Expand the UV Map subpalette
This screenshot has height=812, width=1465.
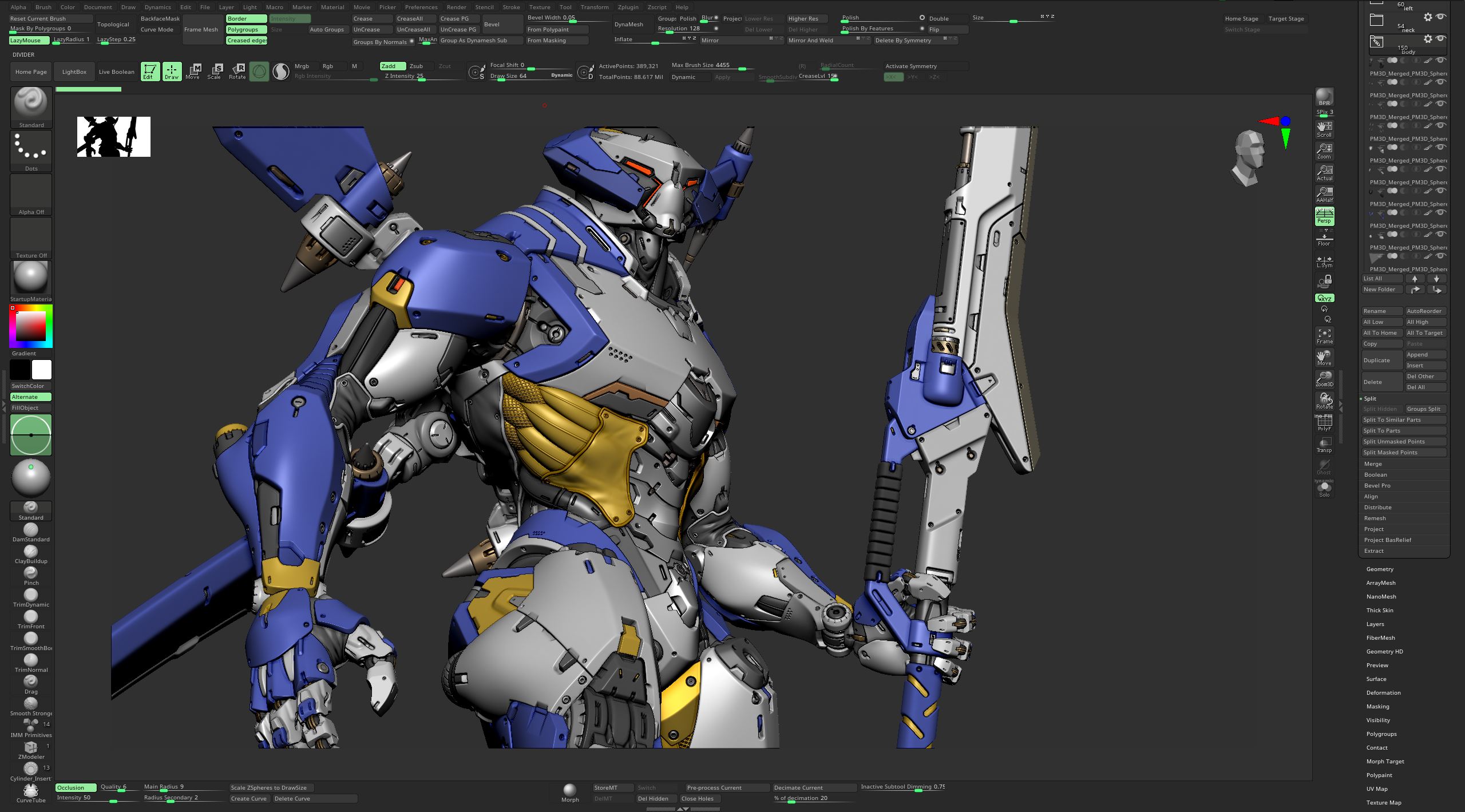[1377, 789]
